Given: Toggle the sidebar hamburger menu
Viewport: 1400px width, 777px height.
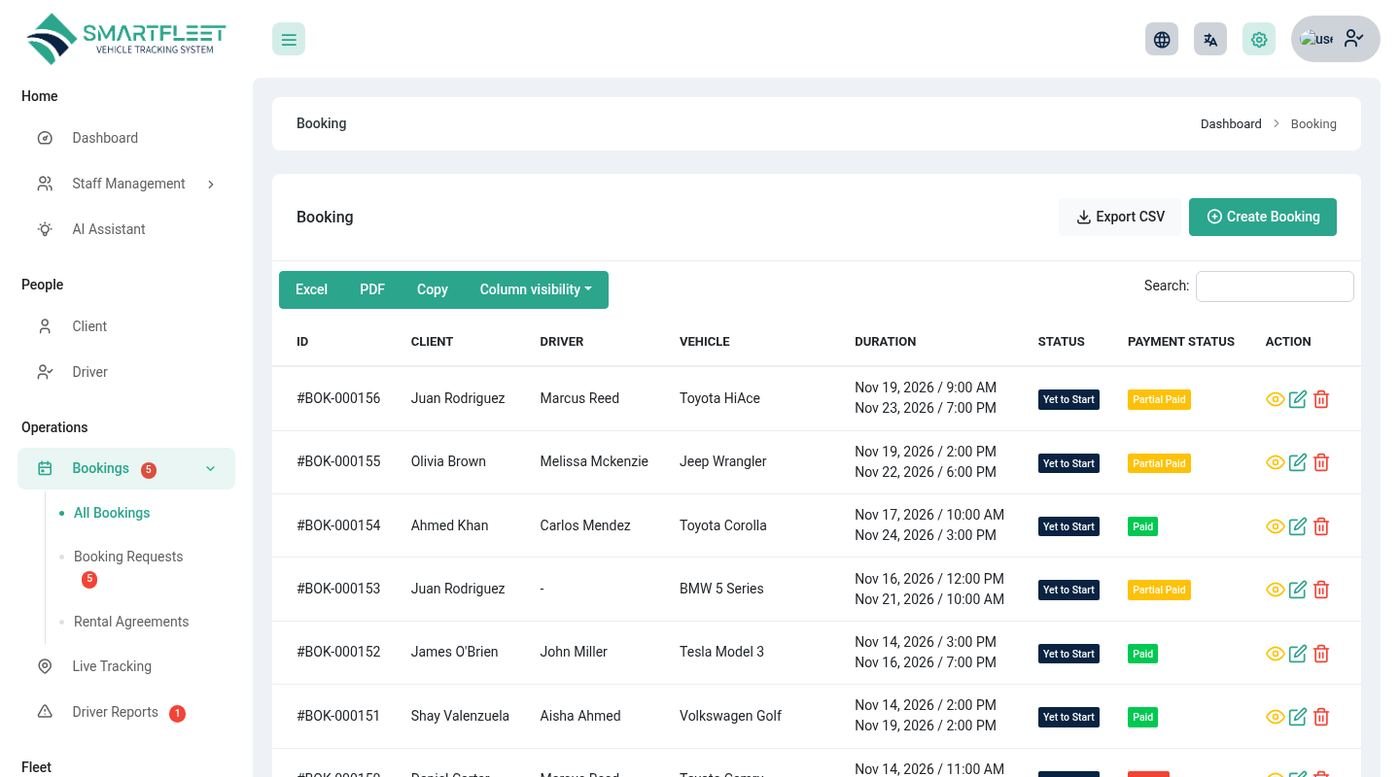Looking at the screenshot, I should (x=288, y=39).
